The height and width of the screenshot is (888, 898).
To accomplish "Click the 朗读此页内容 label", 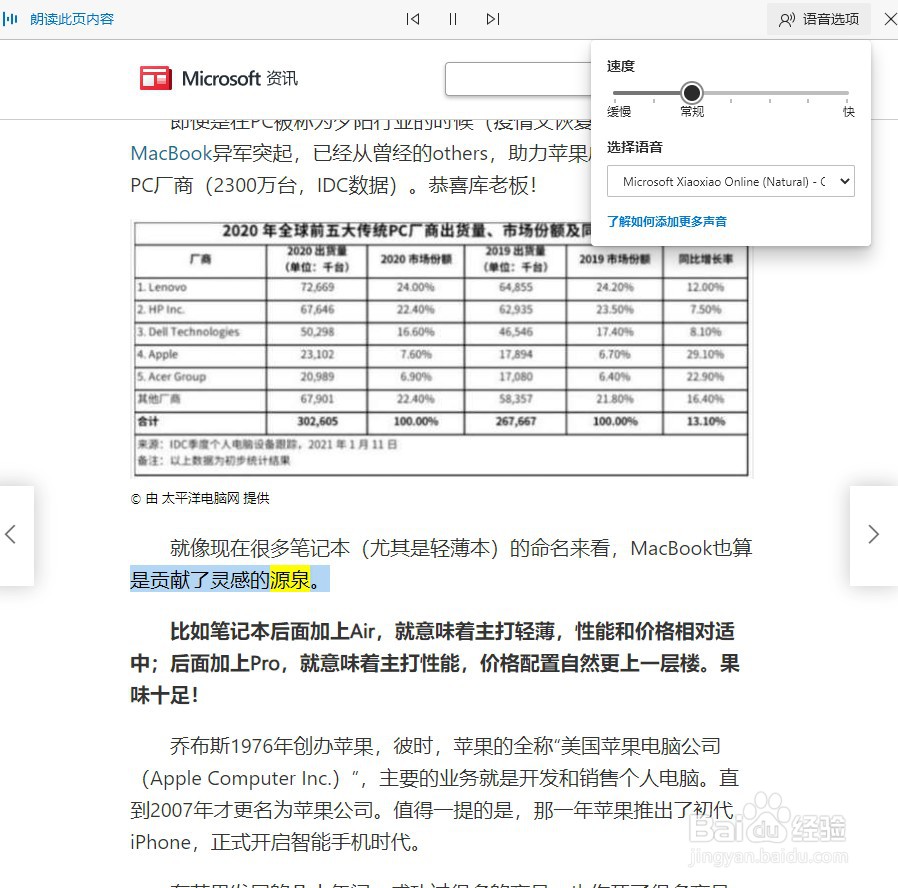I will 72,19.
